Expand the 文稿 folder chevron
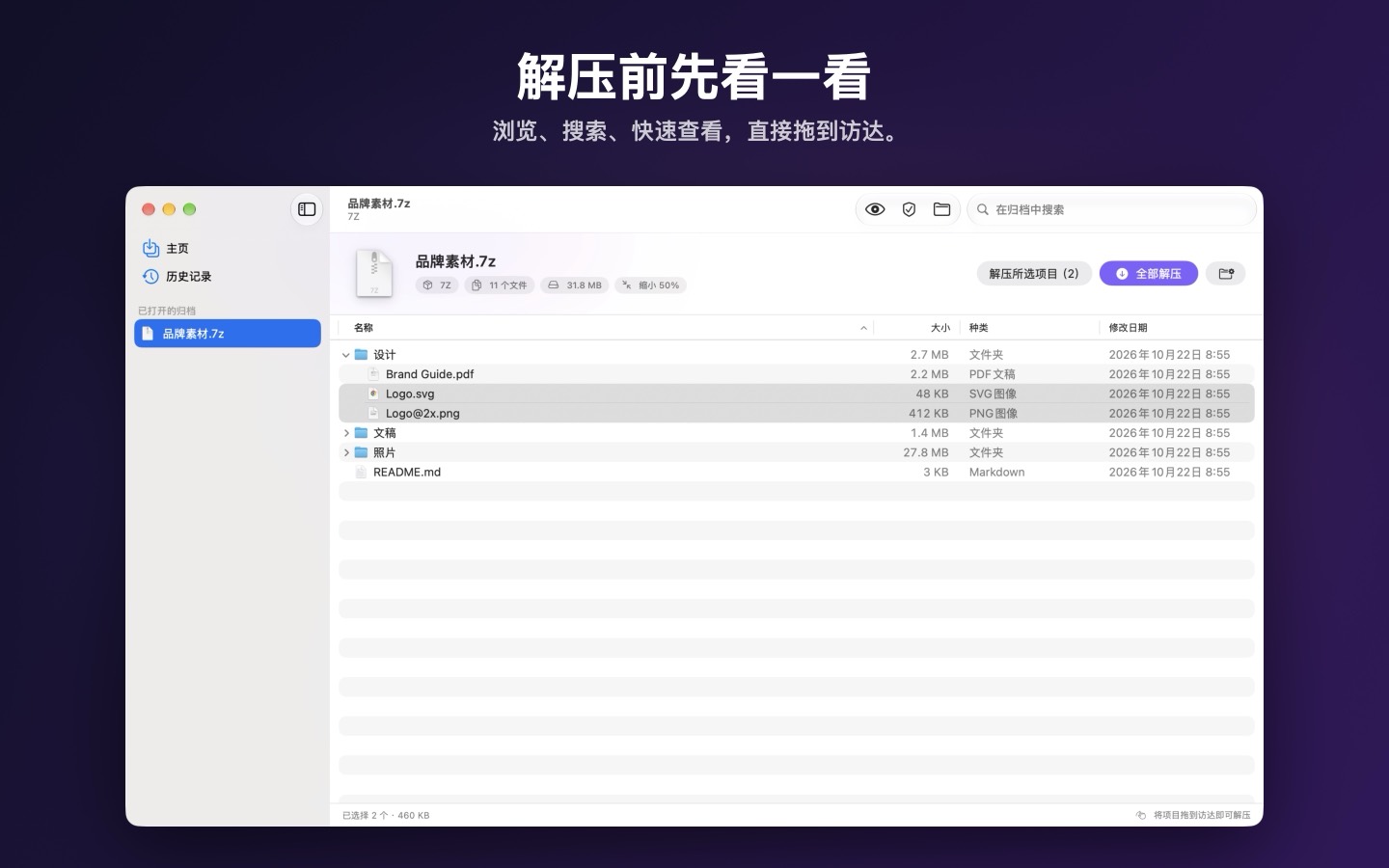The image size is (1389, 868). coord(346,433)
